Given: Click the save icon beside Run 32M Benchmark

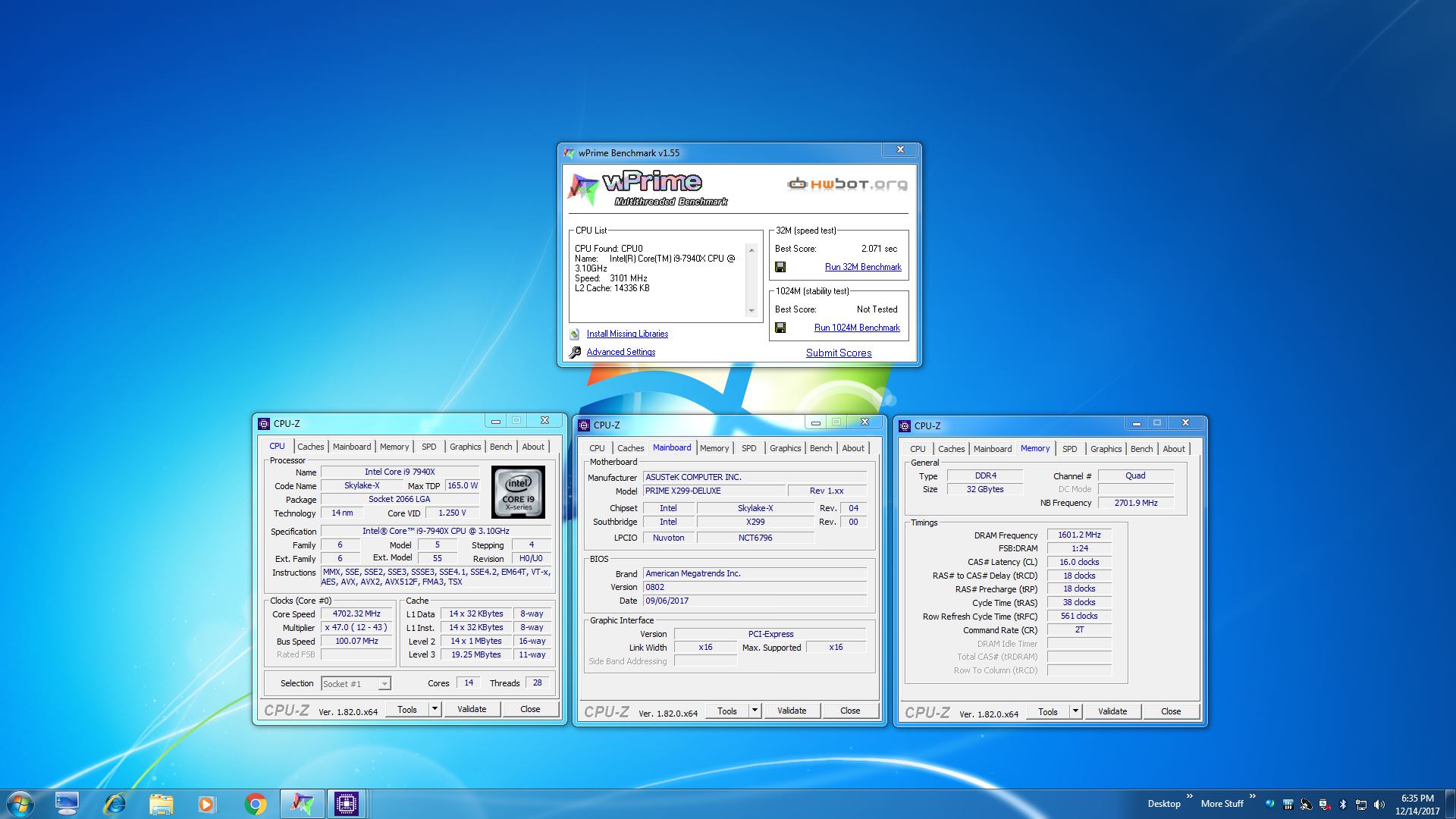Looking at the screenshot, I should (x=780, y=267).
